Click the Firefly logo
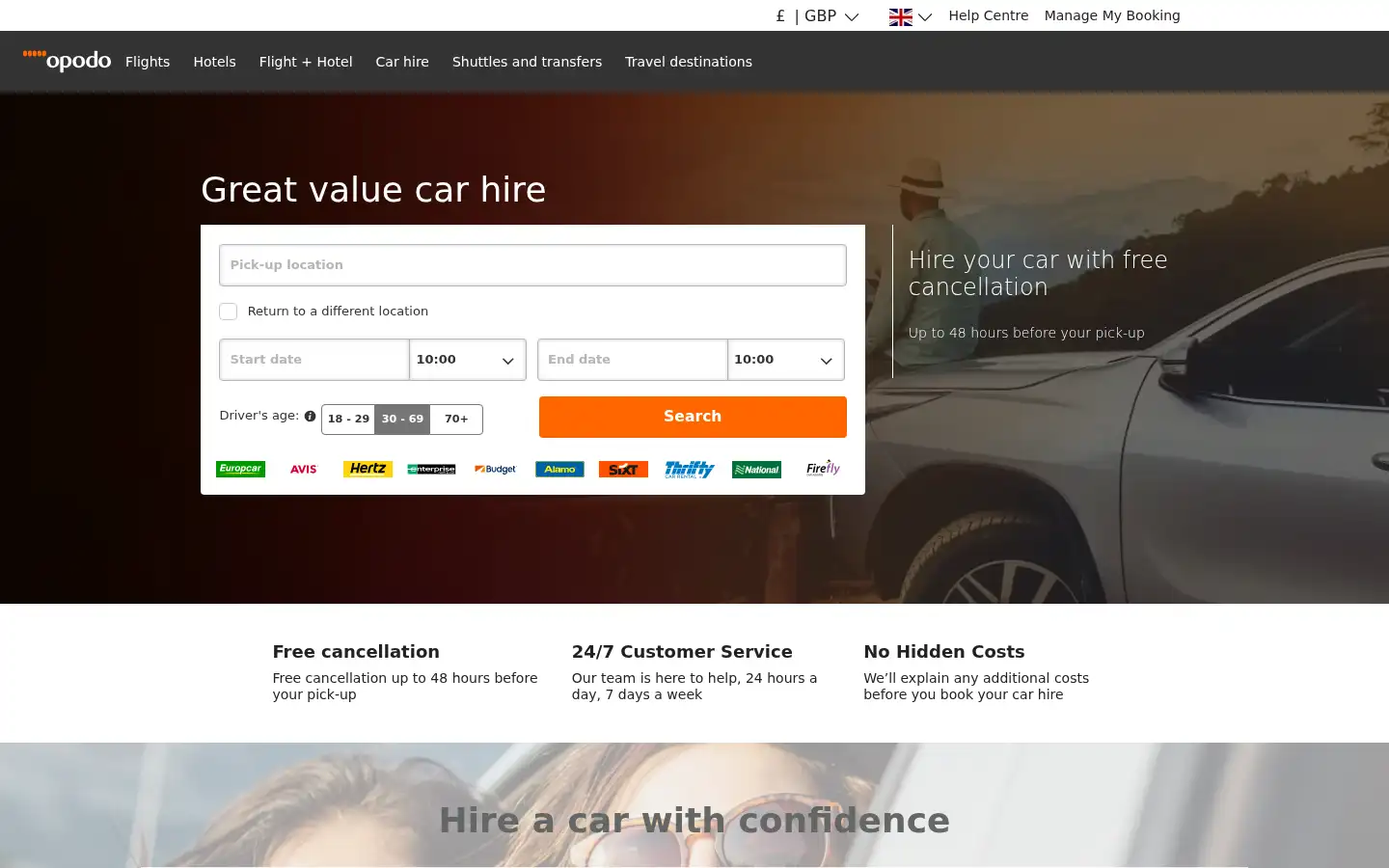This screenshot has height=868, width=1389. tap(823, 469)
